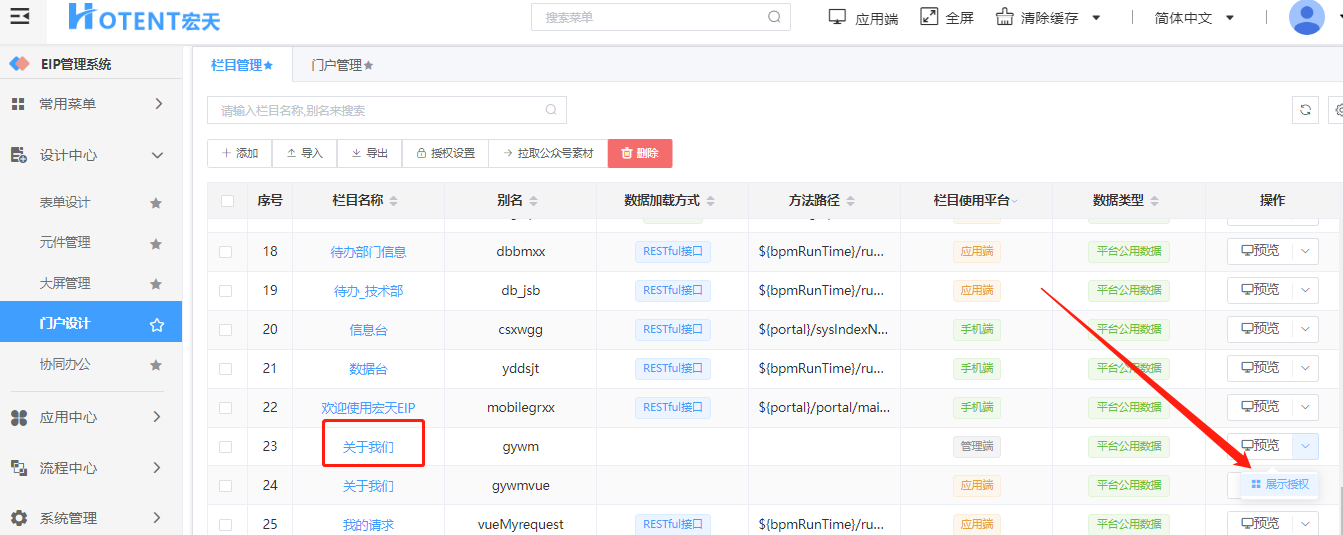Click the refresh icon above the table

(1305, 110)
